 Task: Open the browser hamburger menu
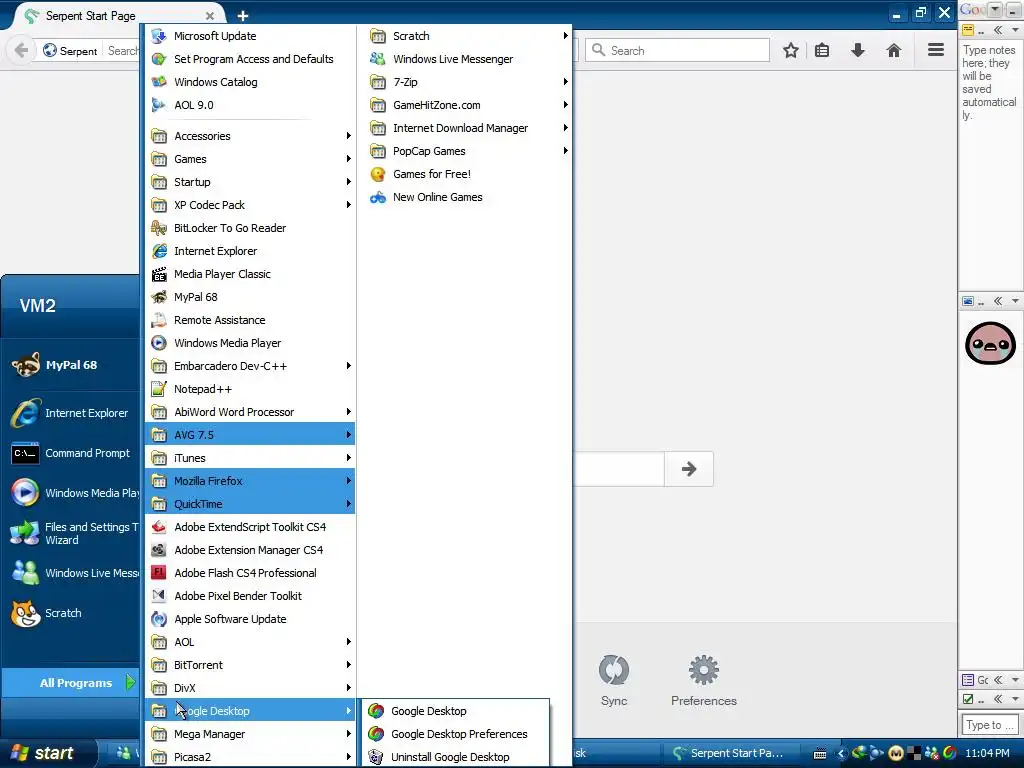(936, 50)
